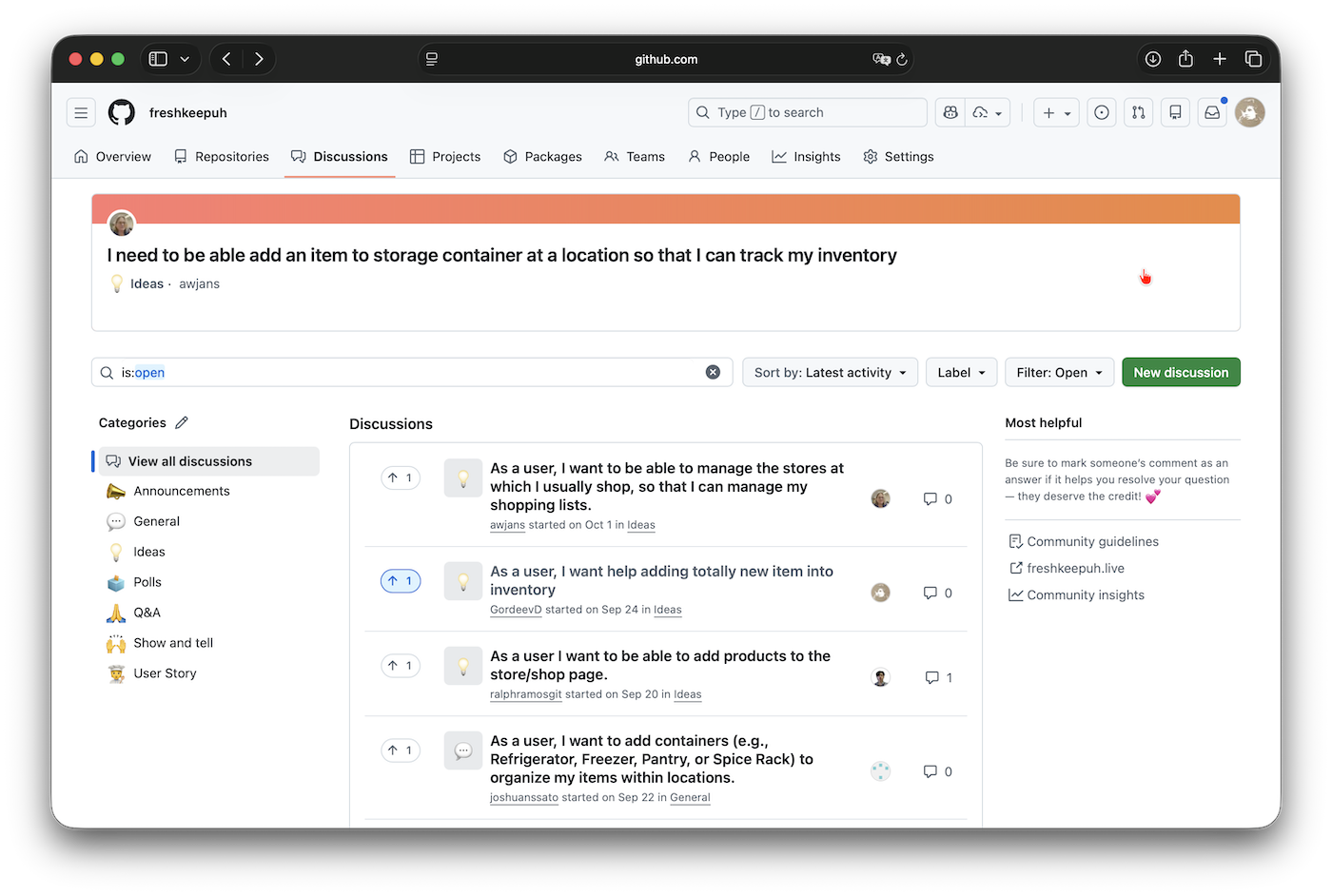The height and width of the screenshot is (896, 1332).
Task: Open the GitHub global navigation hamburger menu
Action: pyautogui.click(x=81, y=112)
